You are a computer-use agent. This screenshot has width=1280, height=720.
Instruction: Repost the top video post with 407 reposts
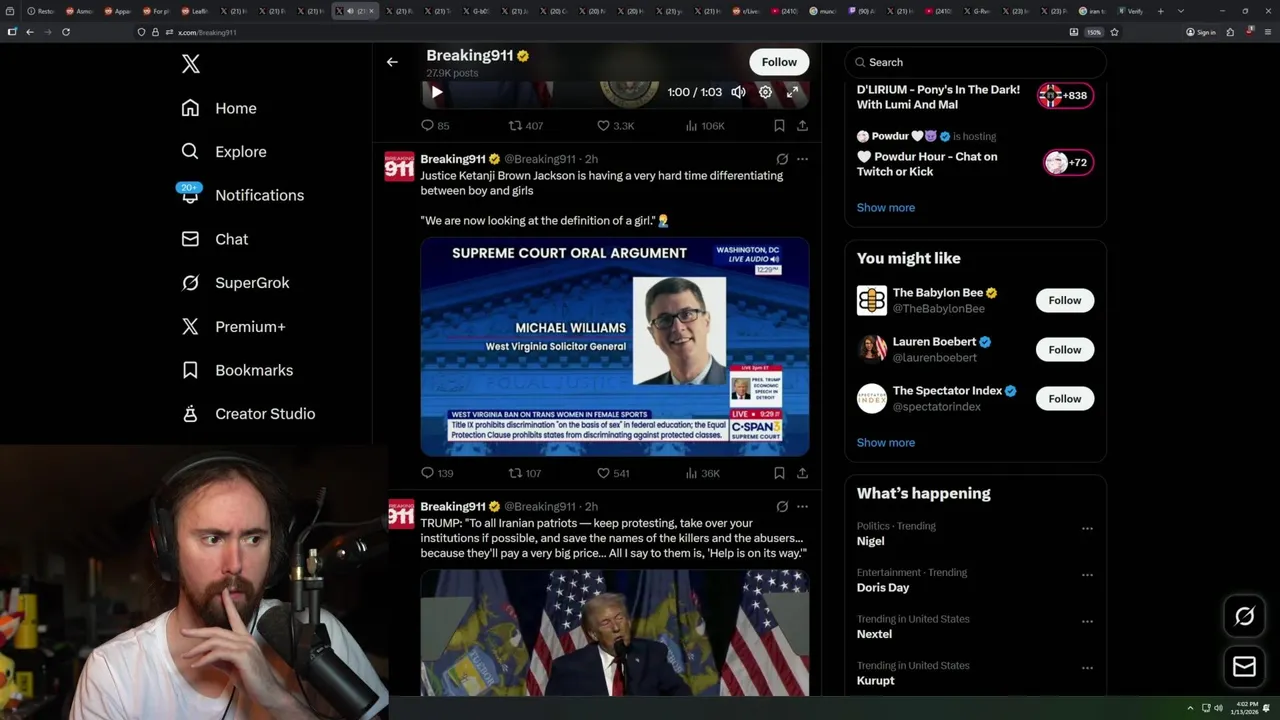pos(526,126)
